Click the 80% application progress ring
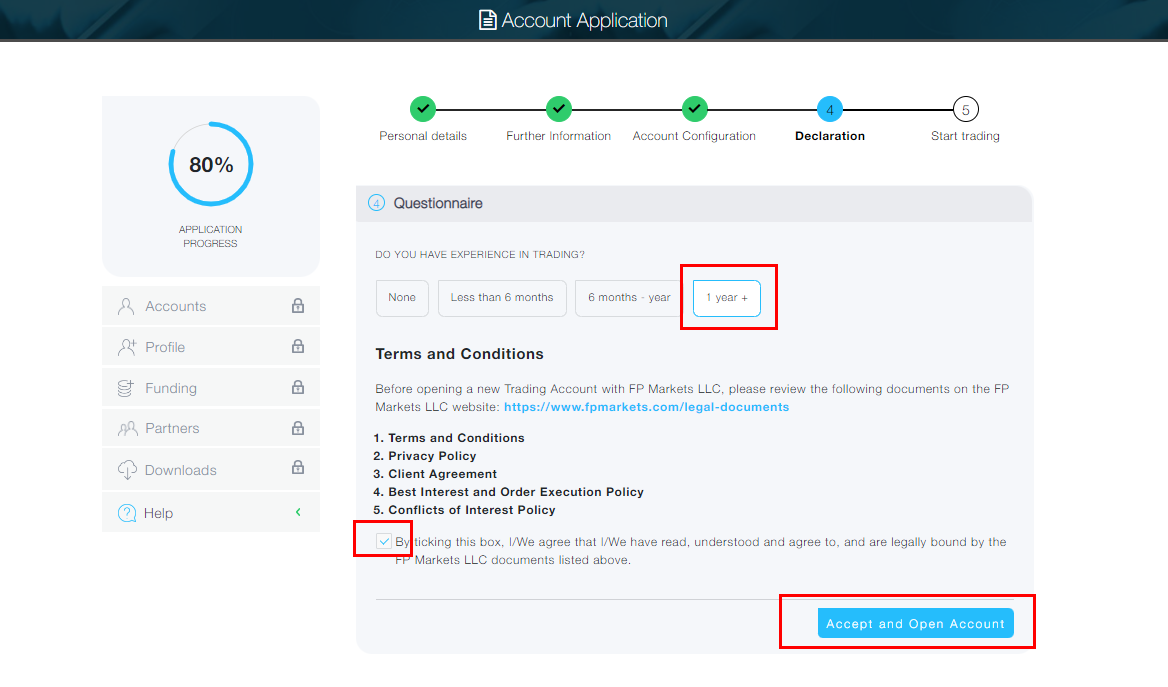 (211, 164)
